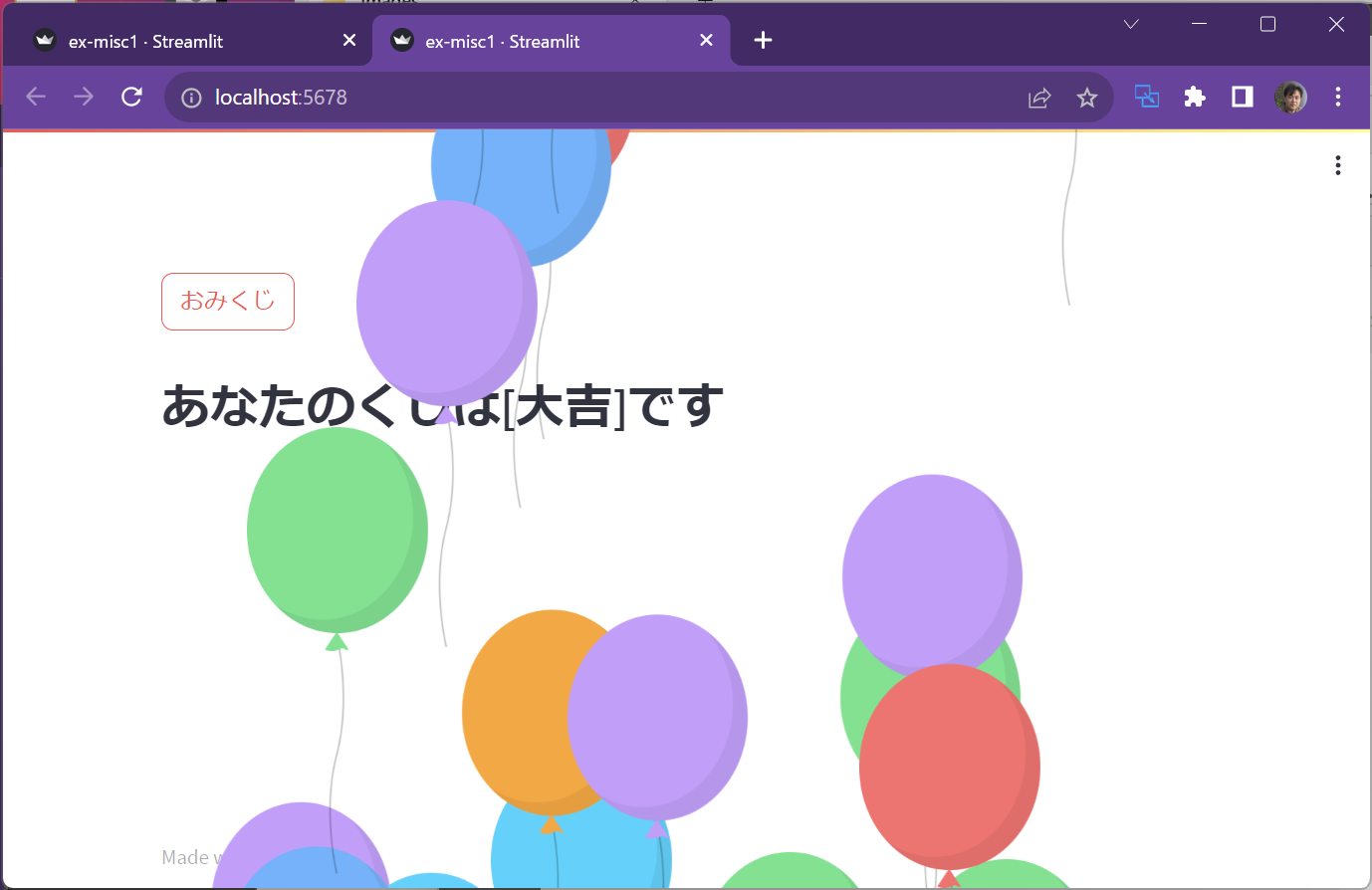The width and height of the screenshot is (1372, 890).
Task: Open the share icon in the address bar
Action: (x=1038, y=97)
